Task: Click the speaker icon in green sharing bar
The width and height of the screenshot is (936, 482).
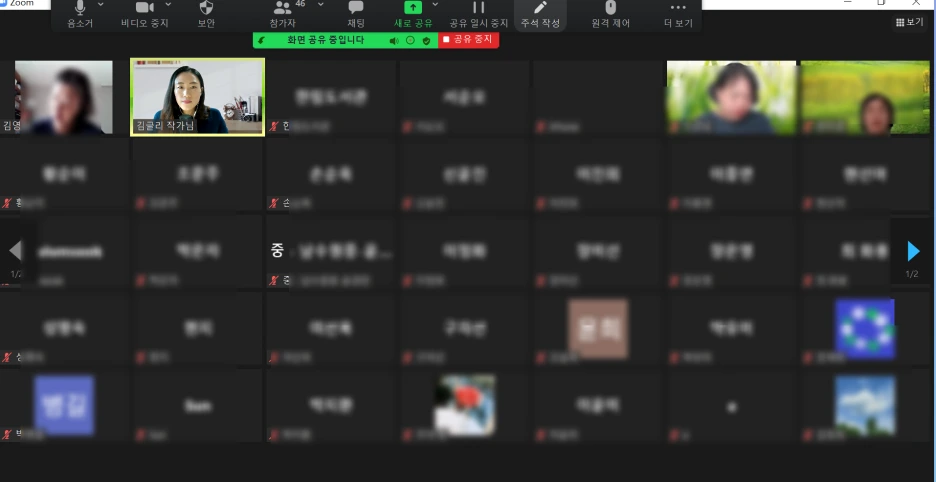Action: [394, 41]
